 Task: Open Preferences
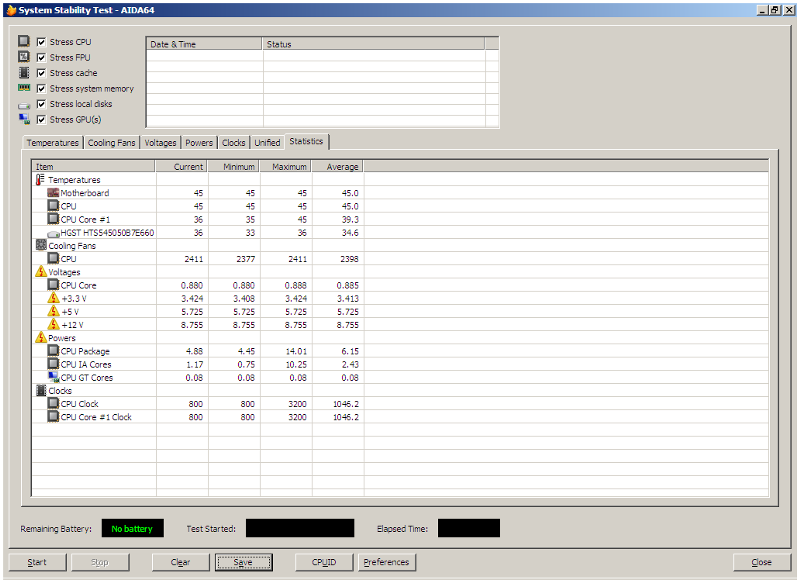(386, 562)
